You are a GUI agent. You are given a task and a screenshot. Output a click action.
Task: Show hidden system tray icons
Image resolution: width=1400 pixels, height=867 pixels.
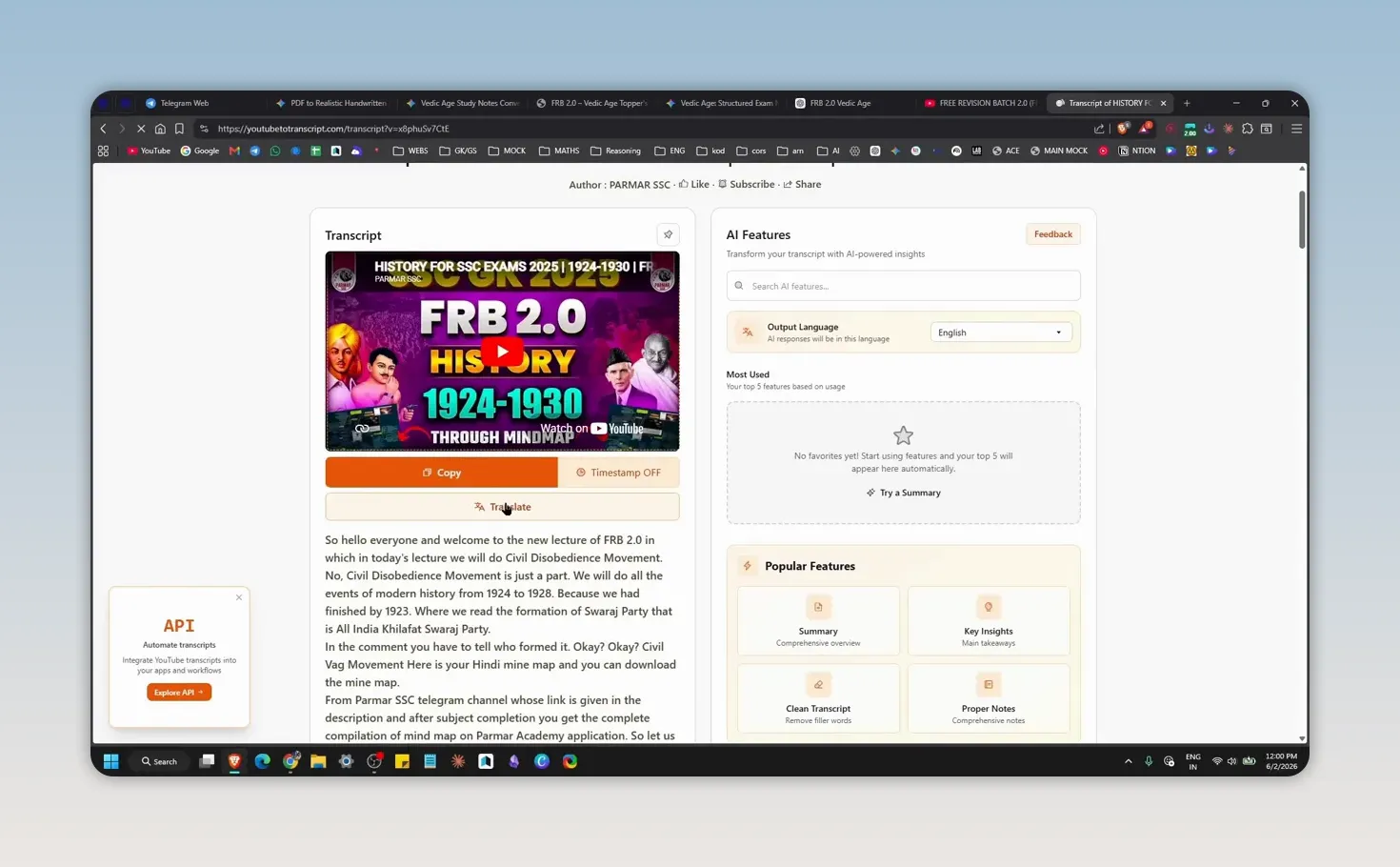click(x=1129, y=761)
